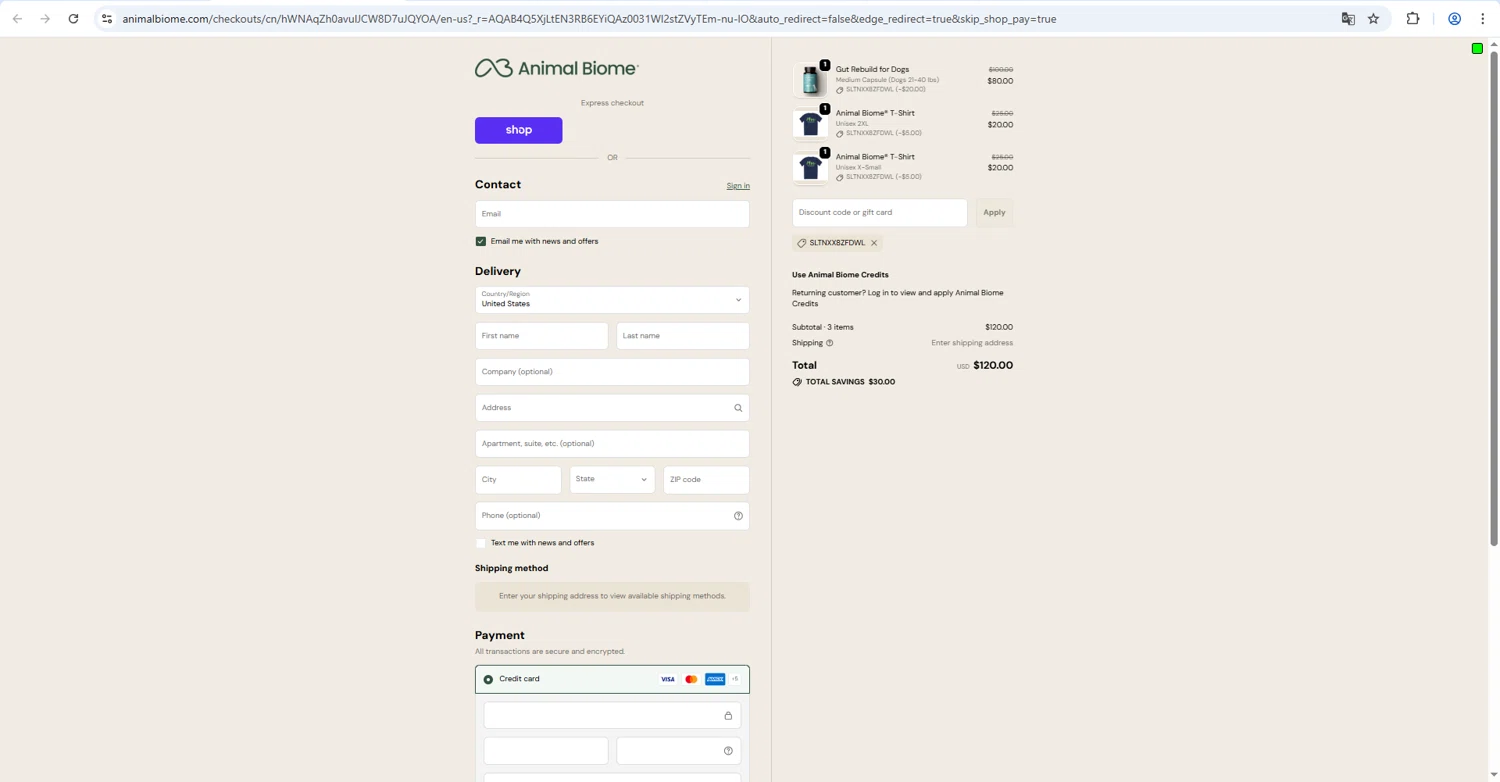
Task: Click the Unisex X-Small T-Shirt thumbnail
Action: point(810,168)
